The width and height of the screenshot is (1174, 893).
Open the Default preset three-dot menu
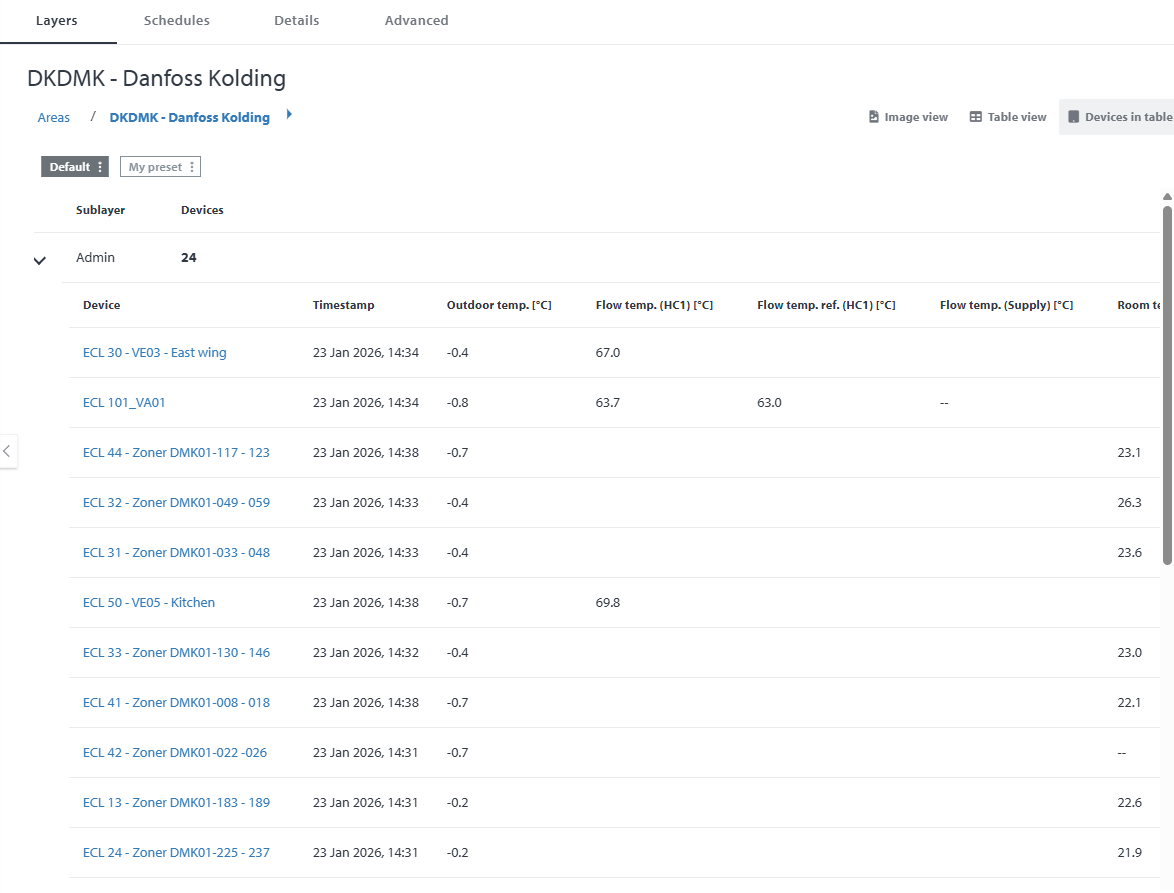[100, 167]
